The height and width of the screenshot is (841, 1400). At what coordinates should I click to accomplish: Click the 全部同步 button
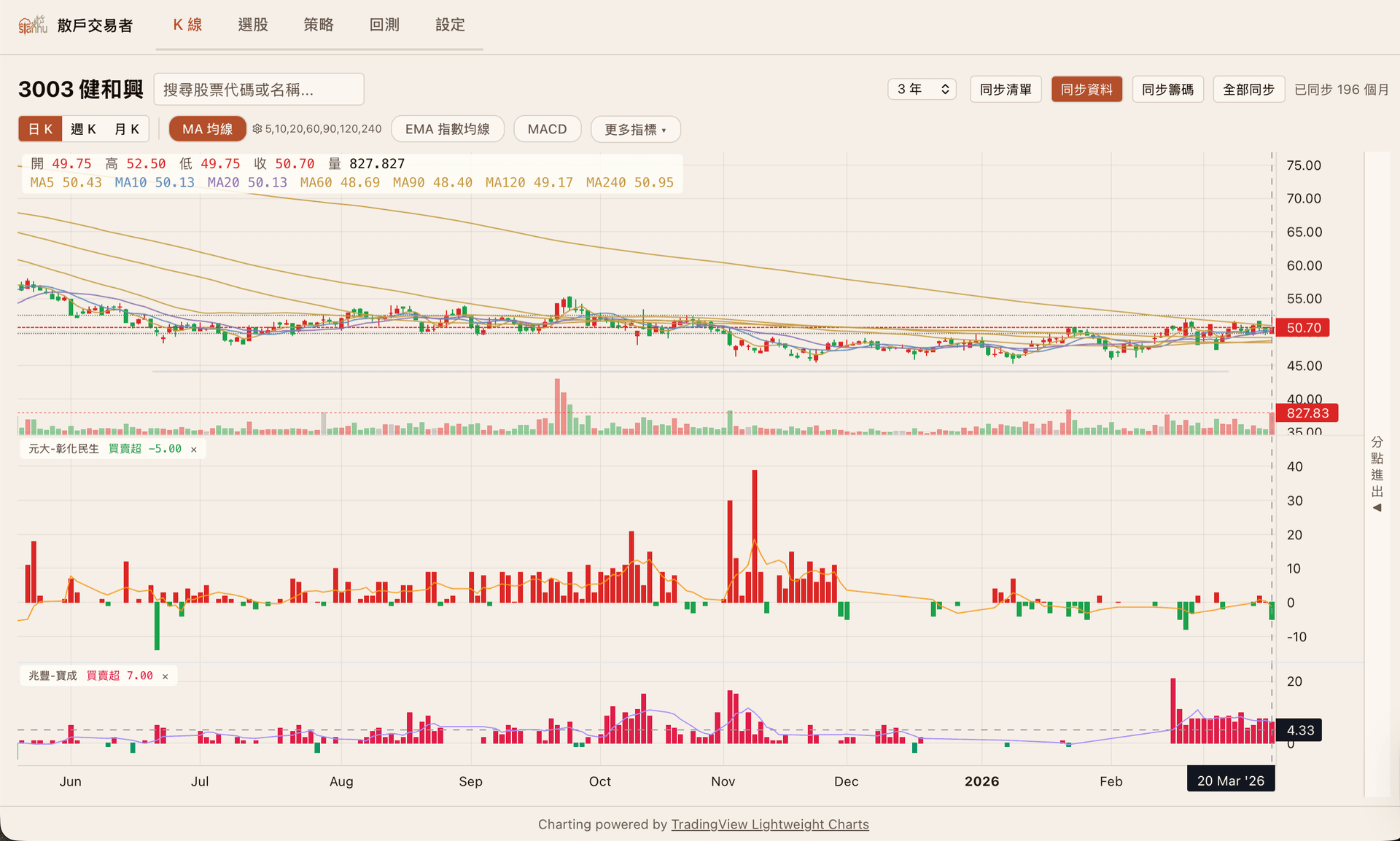[1248, 89]
